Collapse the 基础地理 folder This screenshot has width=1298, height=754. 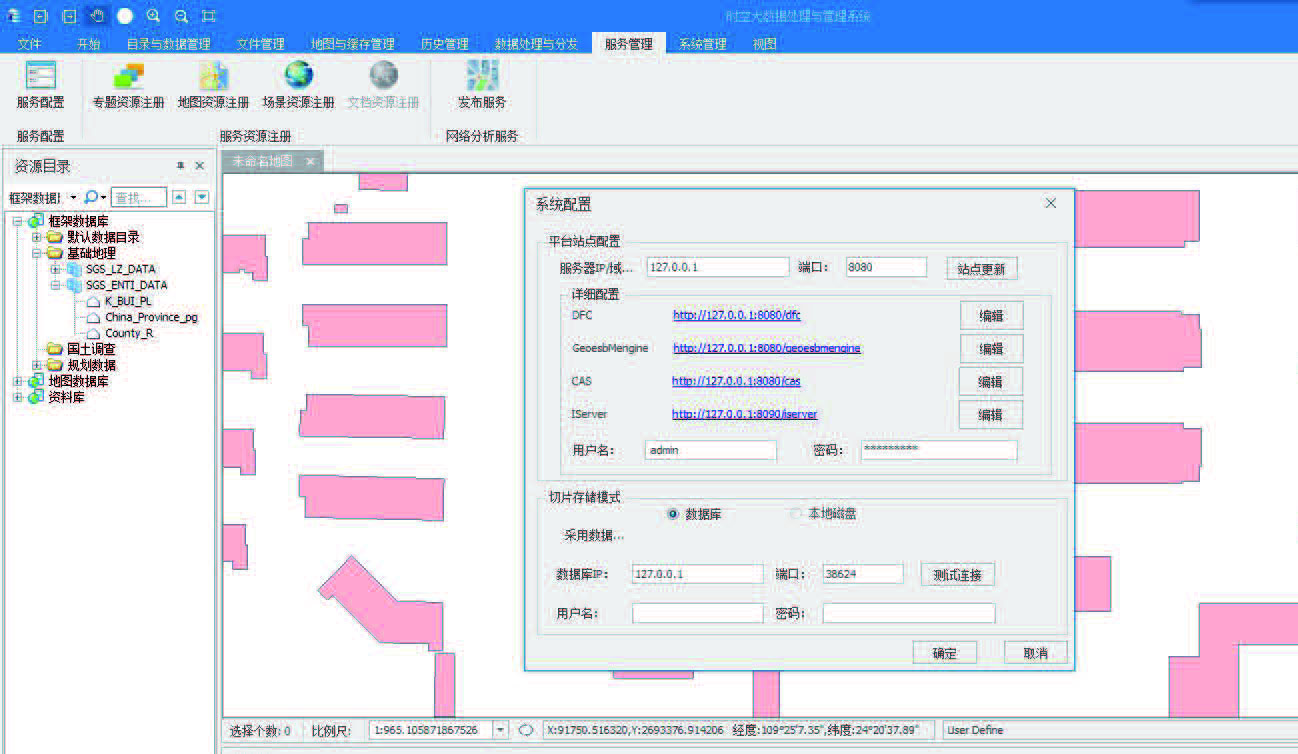(36, 253)
